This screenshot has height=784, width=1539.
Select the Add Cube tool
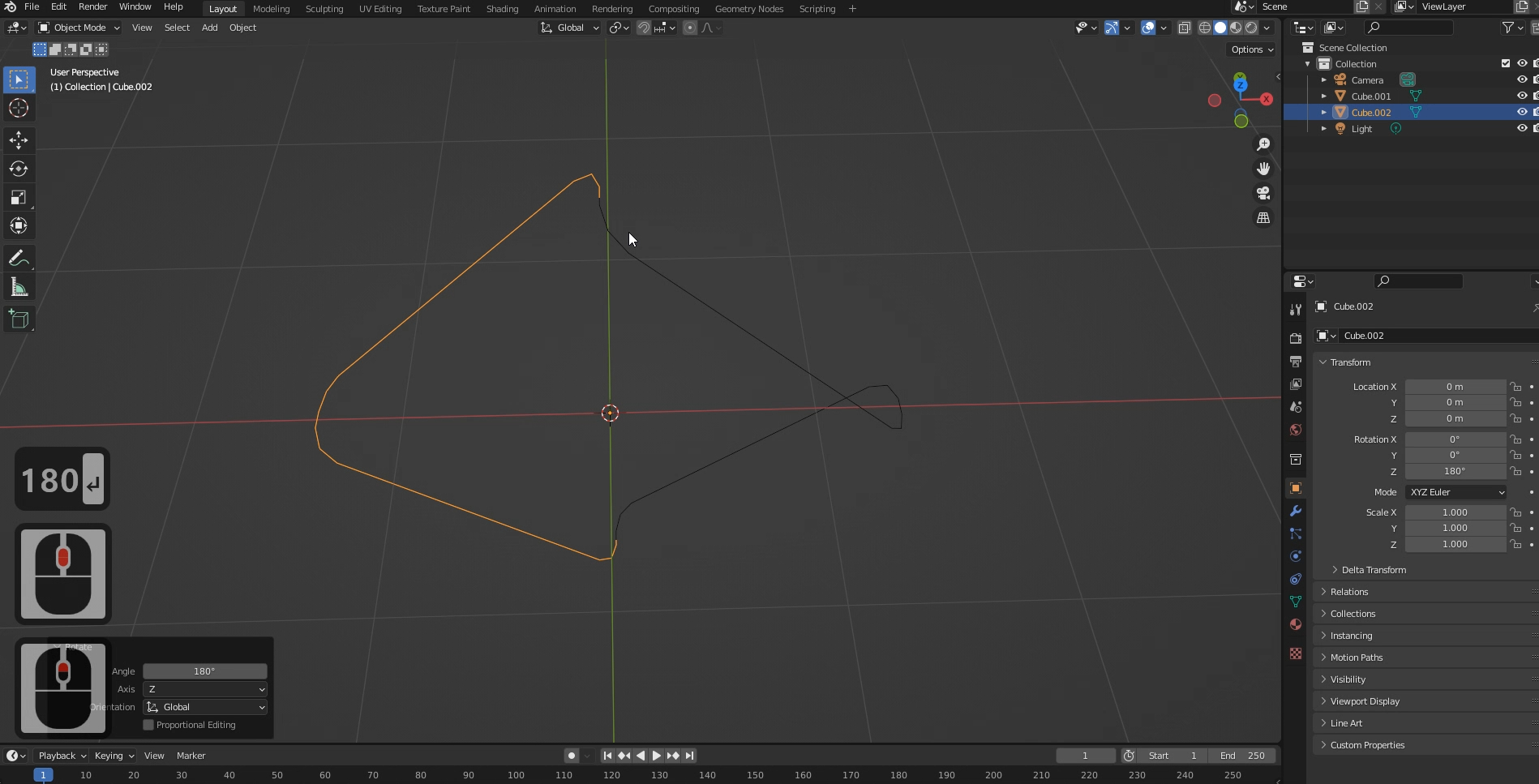point(19,319)
